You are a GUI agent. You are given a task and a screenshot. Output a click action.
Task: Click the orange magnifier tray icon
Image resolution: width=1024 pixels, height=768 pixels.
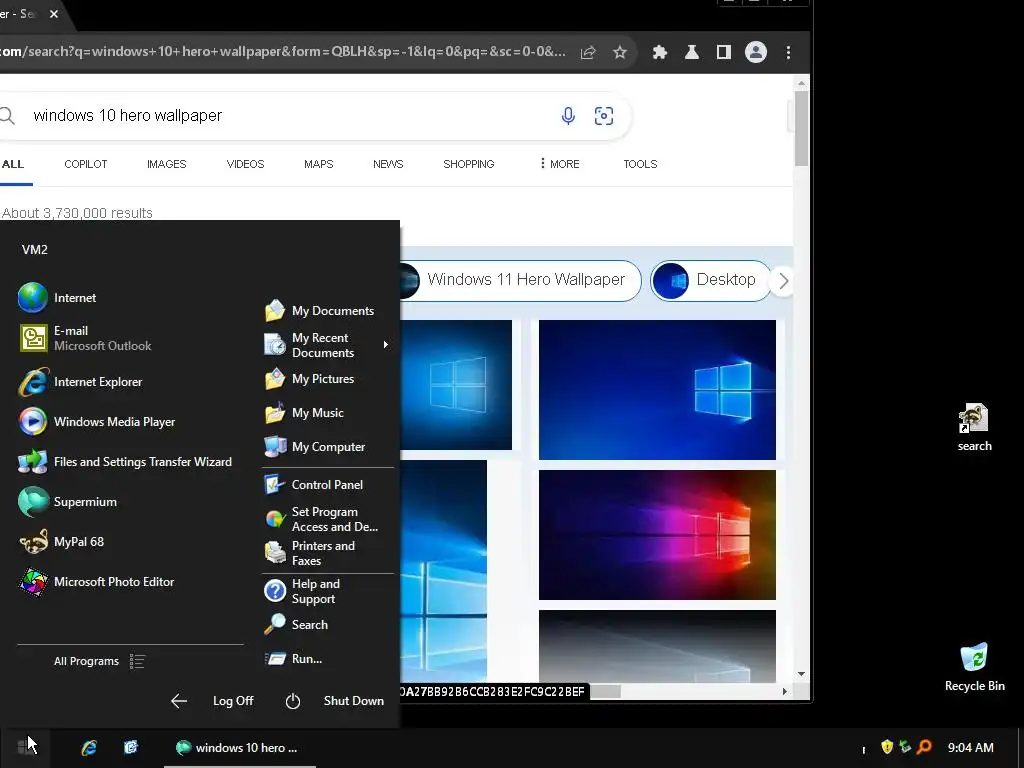coord(924,746)
